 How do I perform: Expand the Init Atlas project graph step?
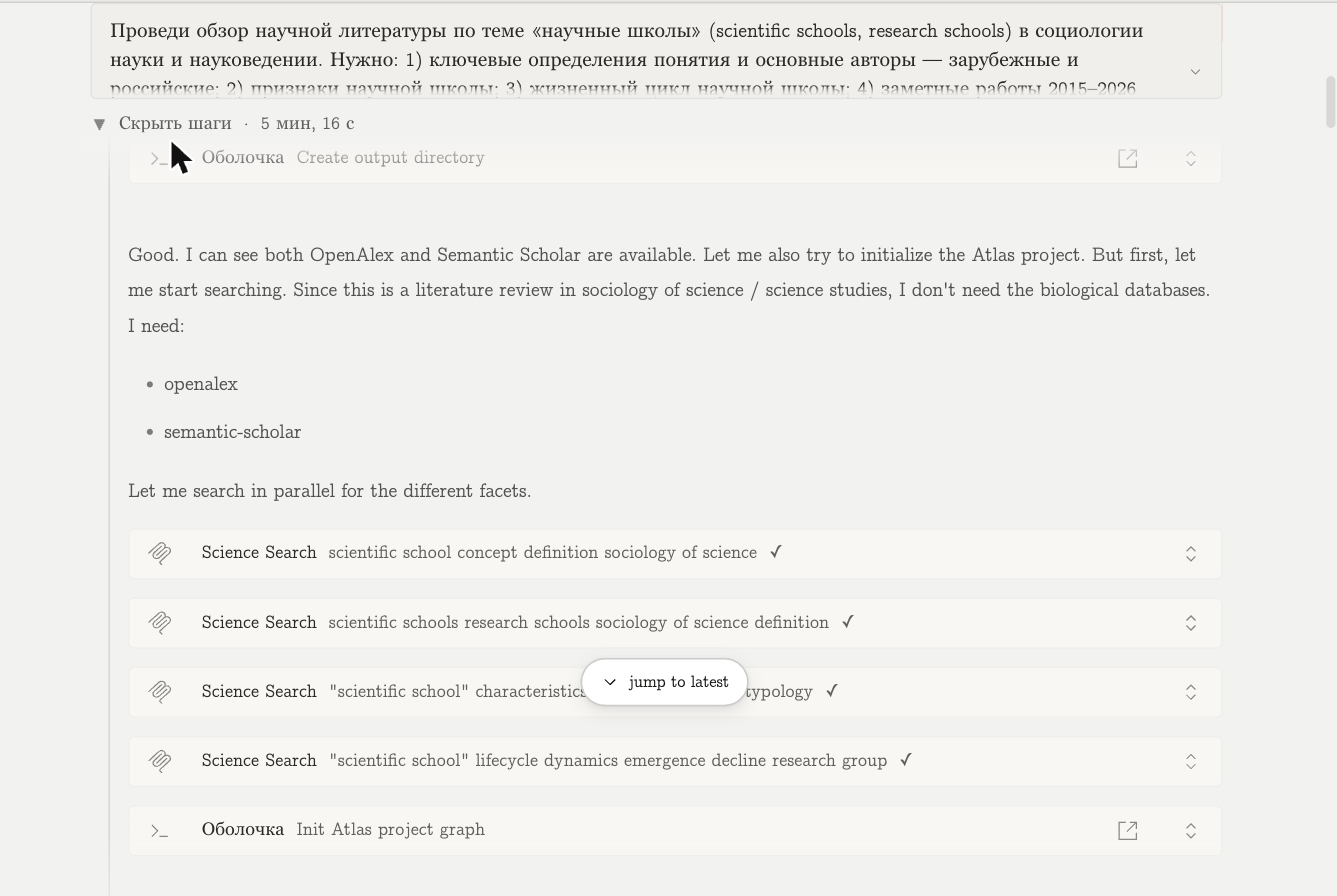click(1191, 830)
